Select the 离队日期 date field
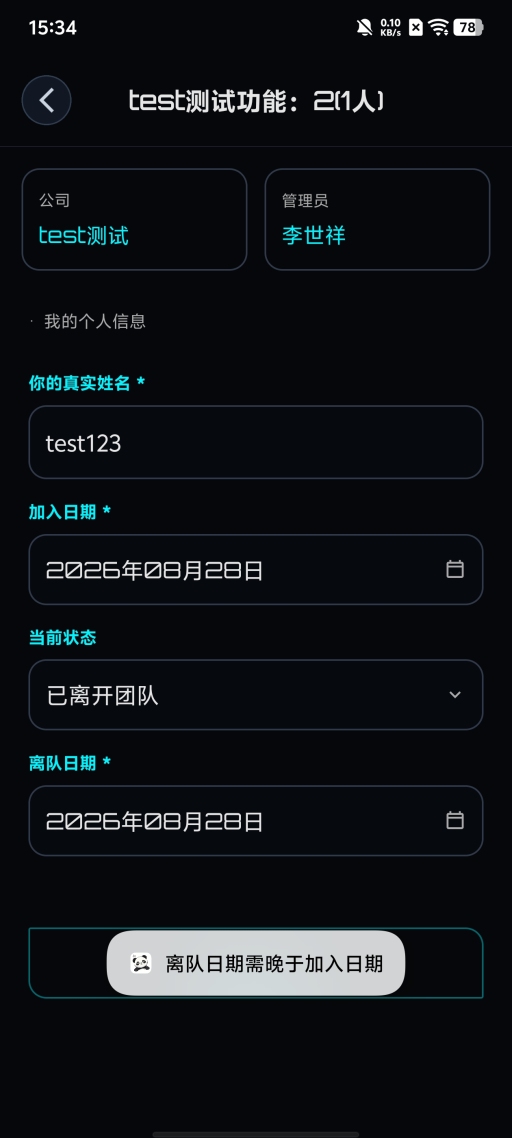Screen dimensions: 512x1138 [256, 821]
